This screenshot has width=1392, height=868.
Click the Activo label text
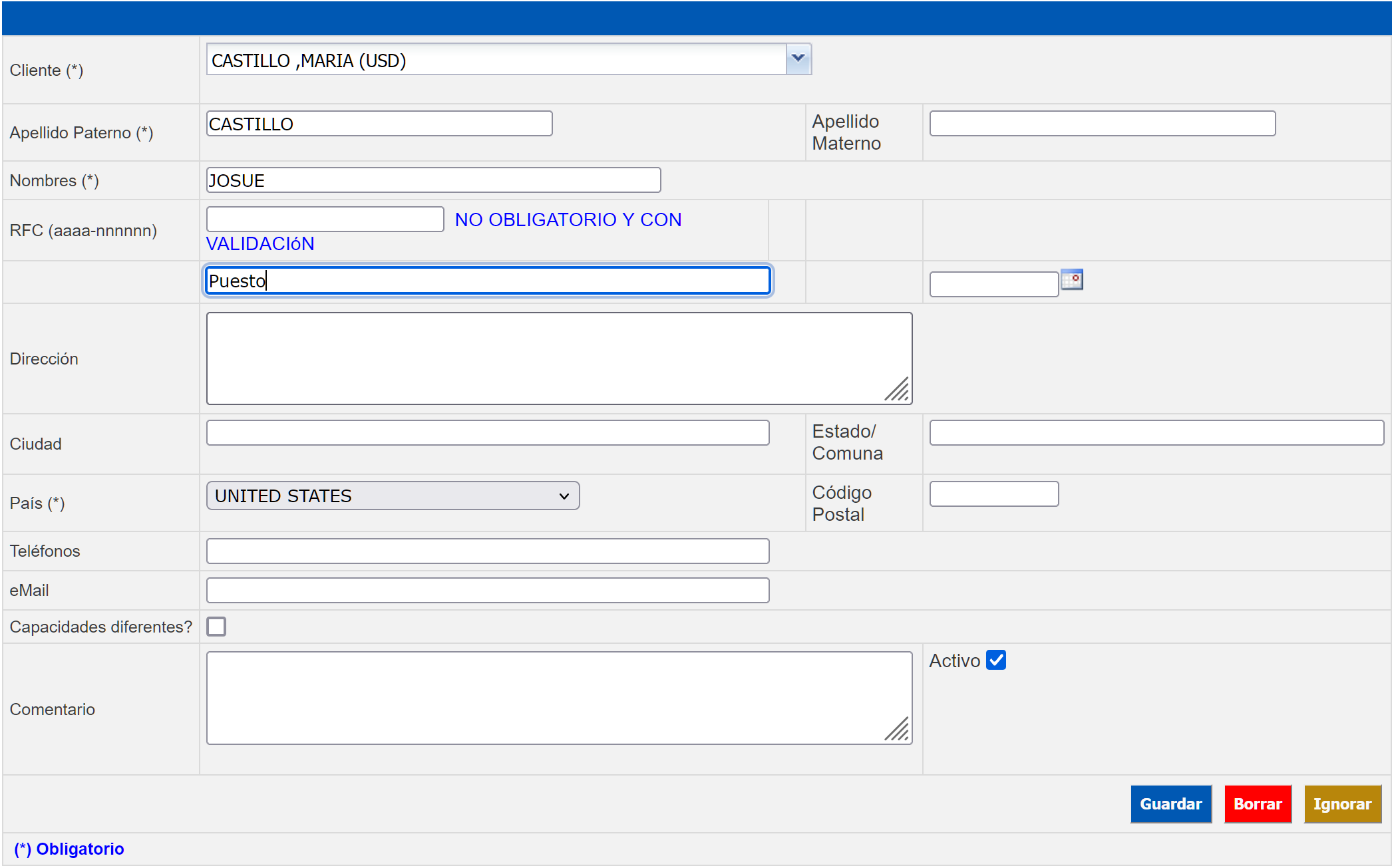pos(955,660)
